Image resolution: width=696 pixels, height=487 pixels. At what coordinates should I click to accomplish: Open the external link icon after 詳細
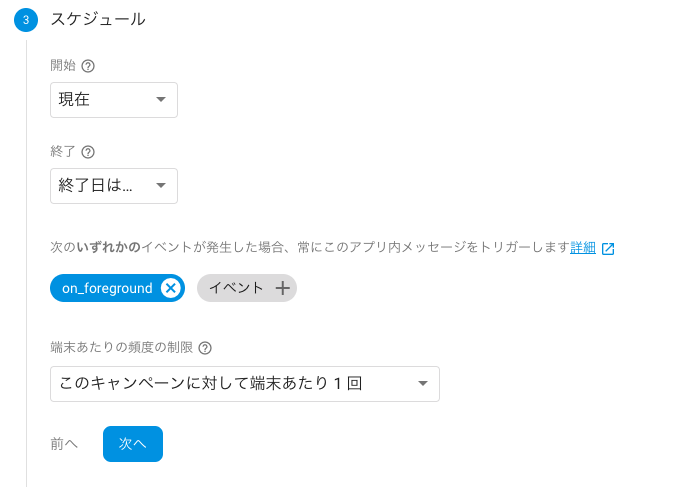(608, 248)
